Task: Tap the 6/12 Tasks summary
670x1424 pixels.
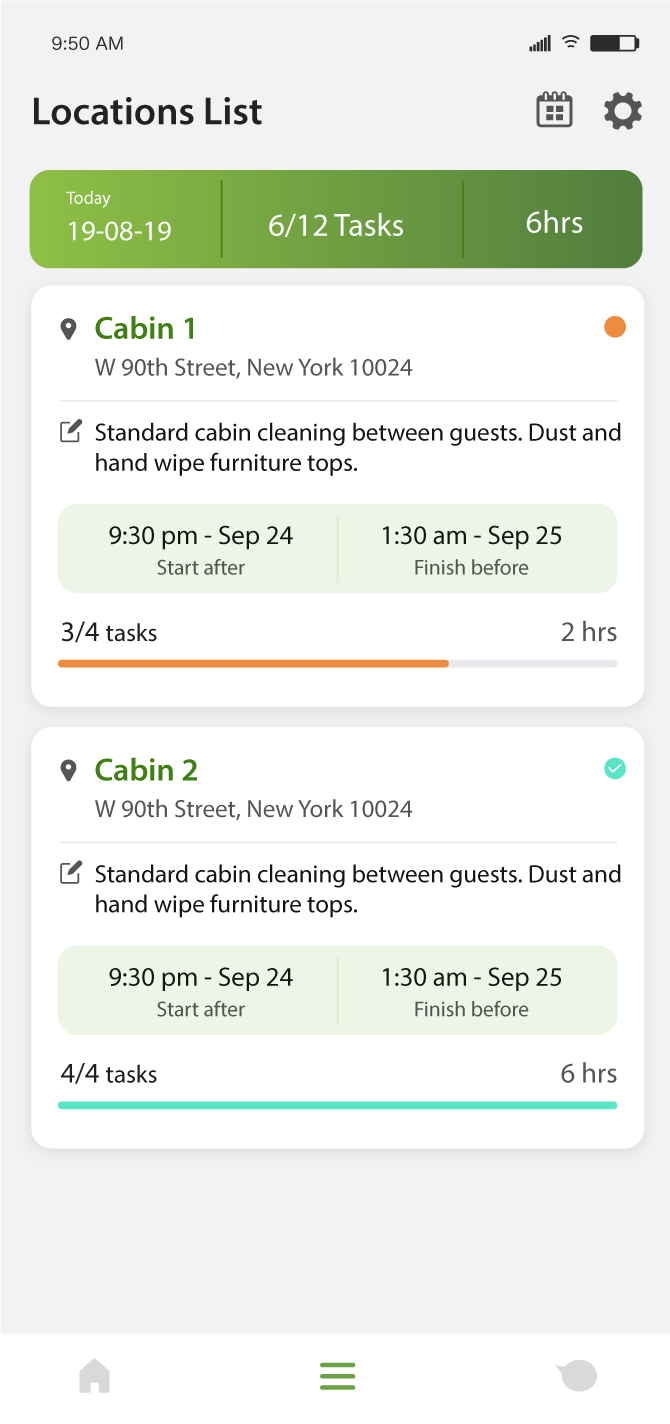Action: [336, 225]
